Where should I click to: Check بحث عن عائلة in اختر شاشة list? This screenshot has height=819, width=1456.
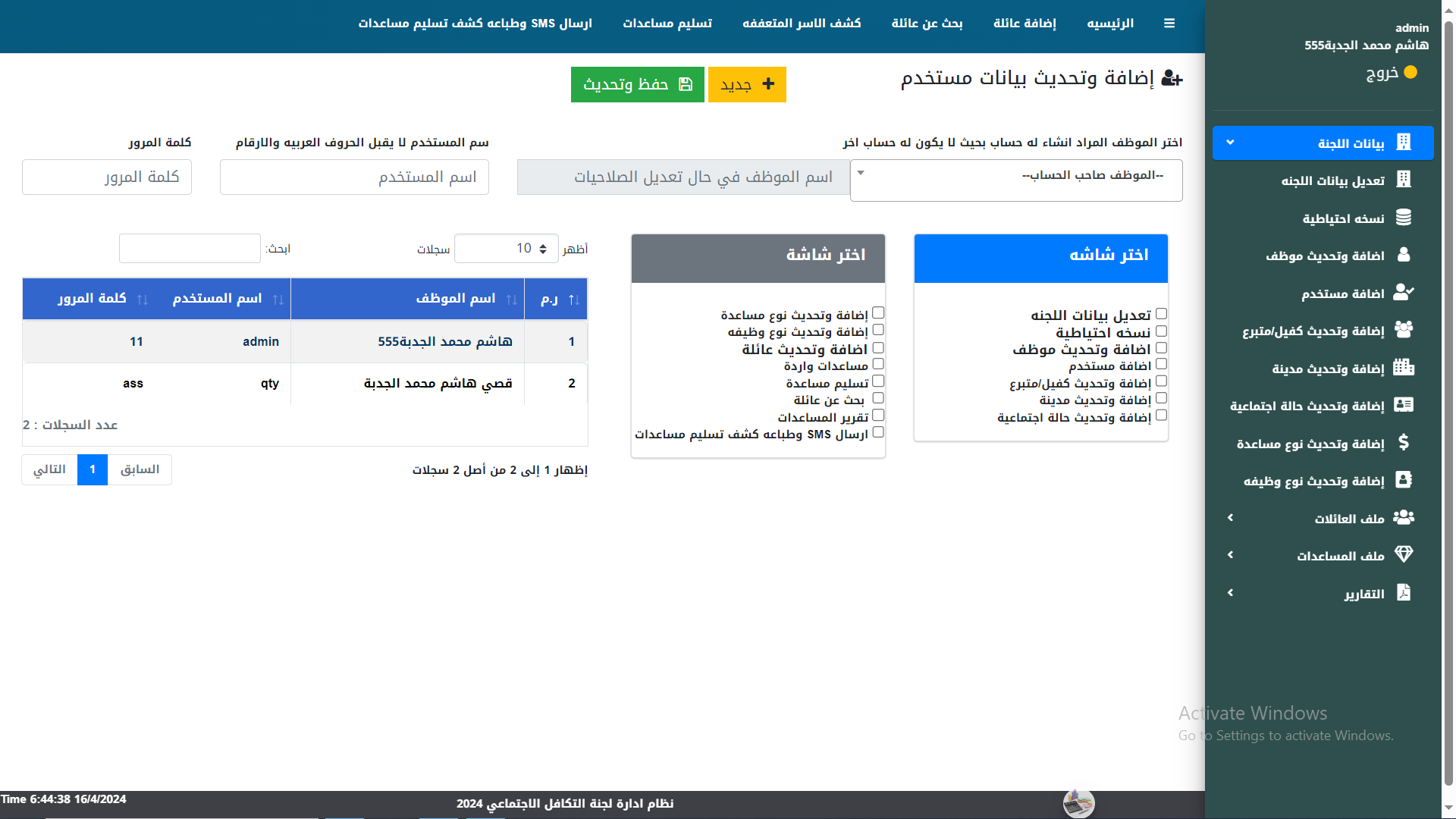878,398
